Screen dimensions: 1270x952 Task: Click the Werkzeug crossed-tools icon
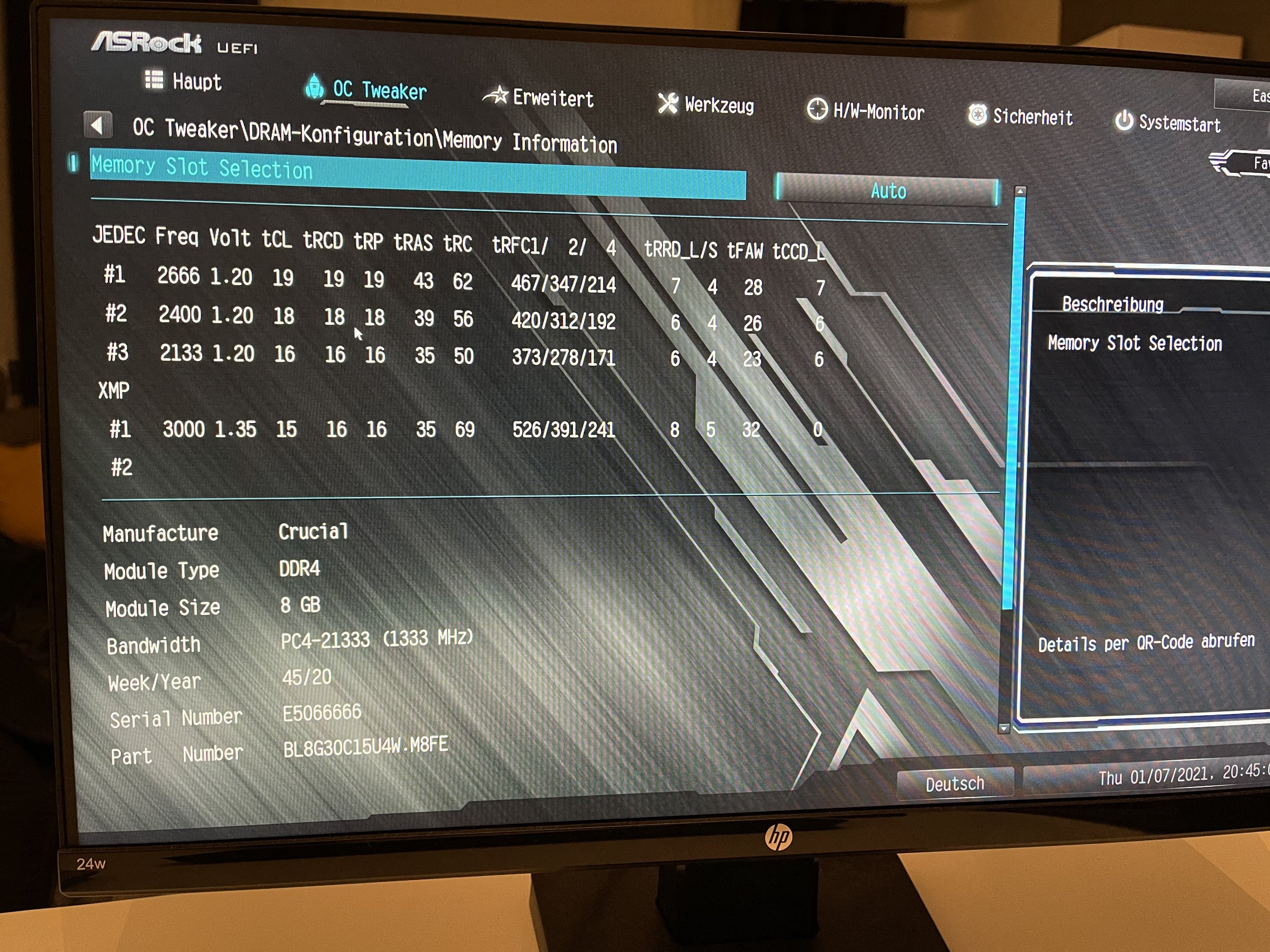[x=668, y=103]
